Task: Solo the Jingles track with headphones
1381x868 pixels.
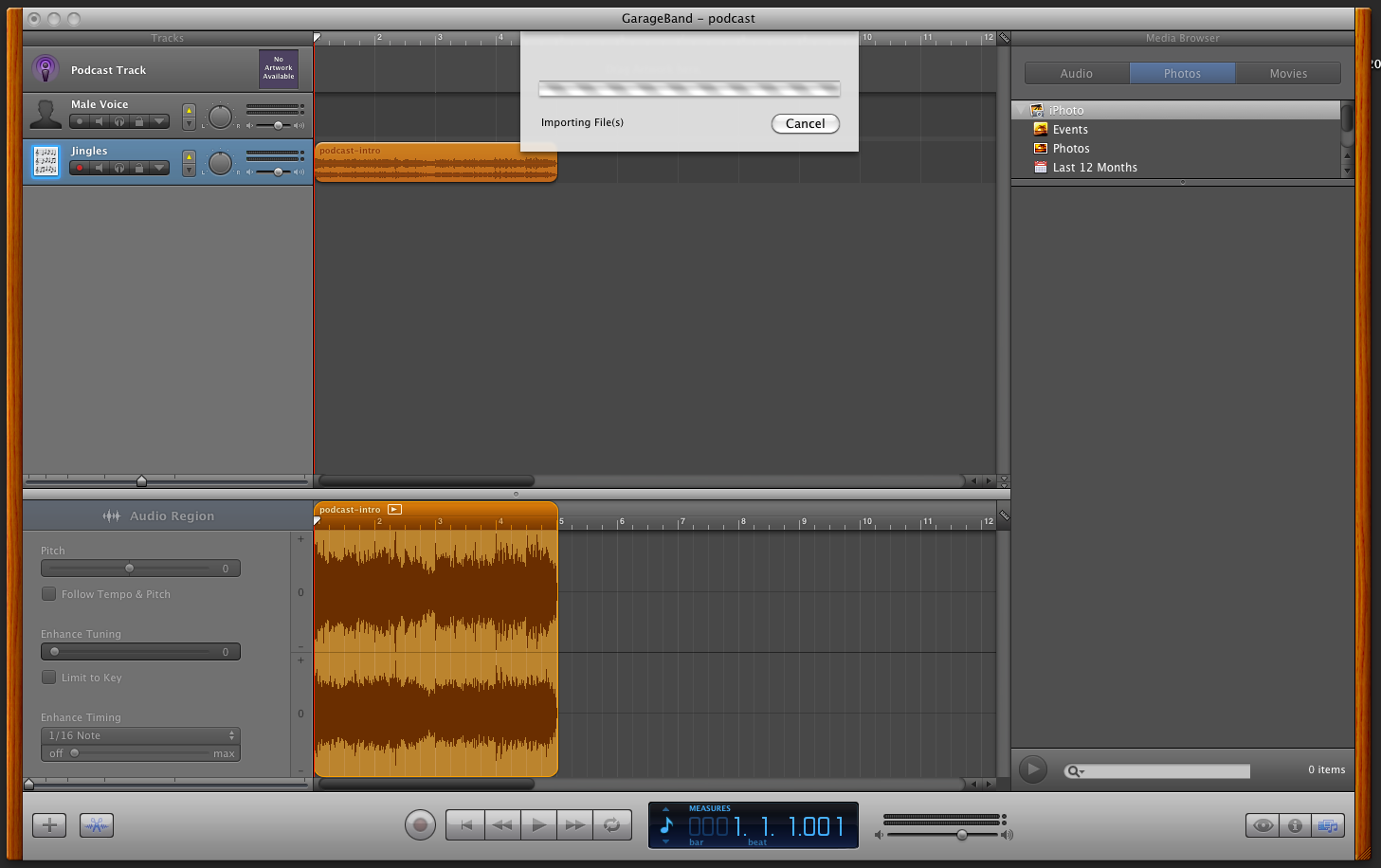Action: [119, 168]
